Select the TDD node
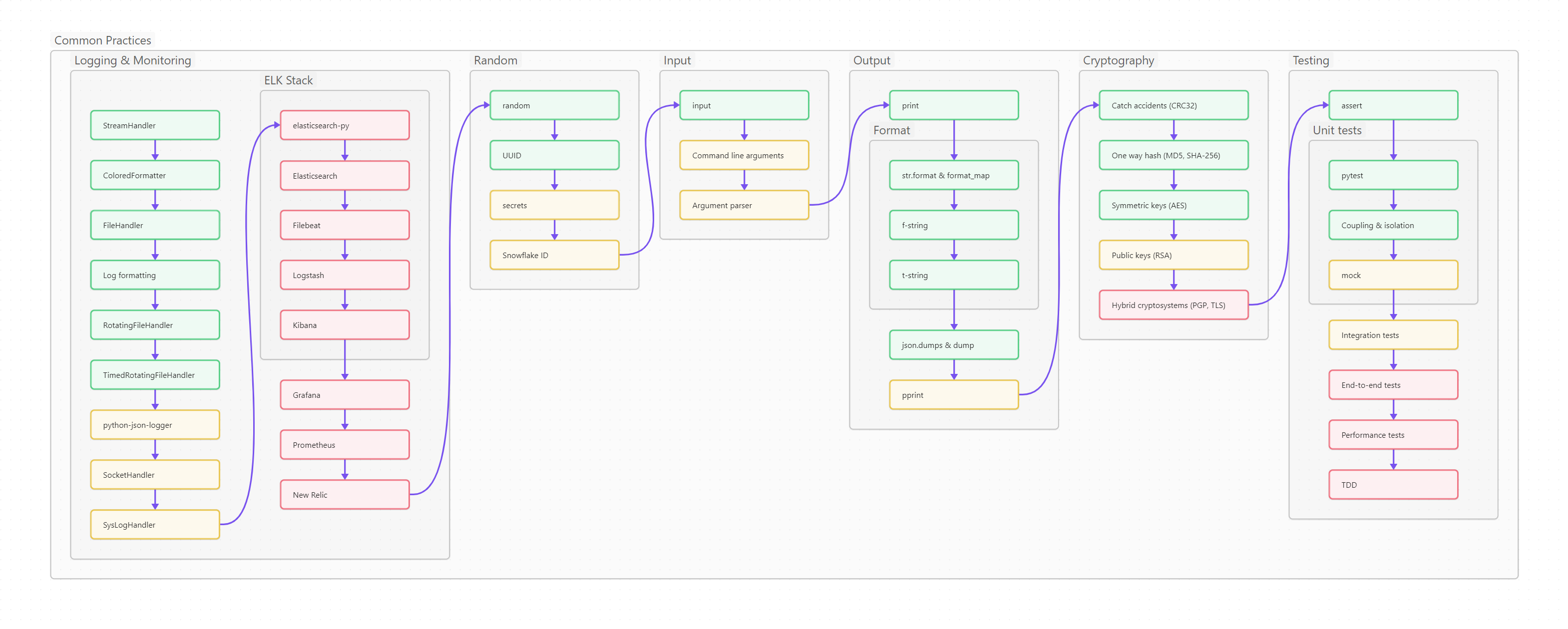The width and height of the screenshot is (1568, 629). coord(1393,485)
